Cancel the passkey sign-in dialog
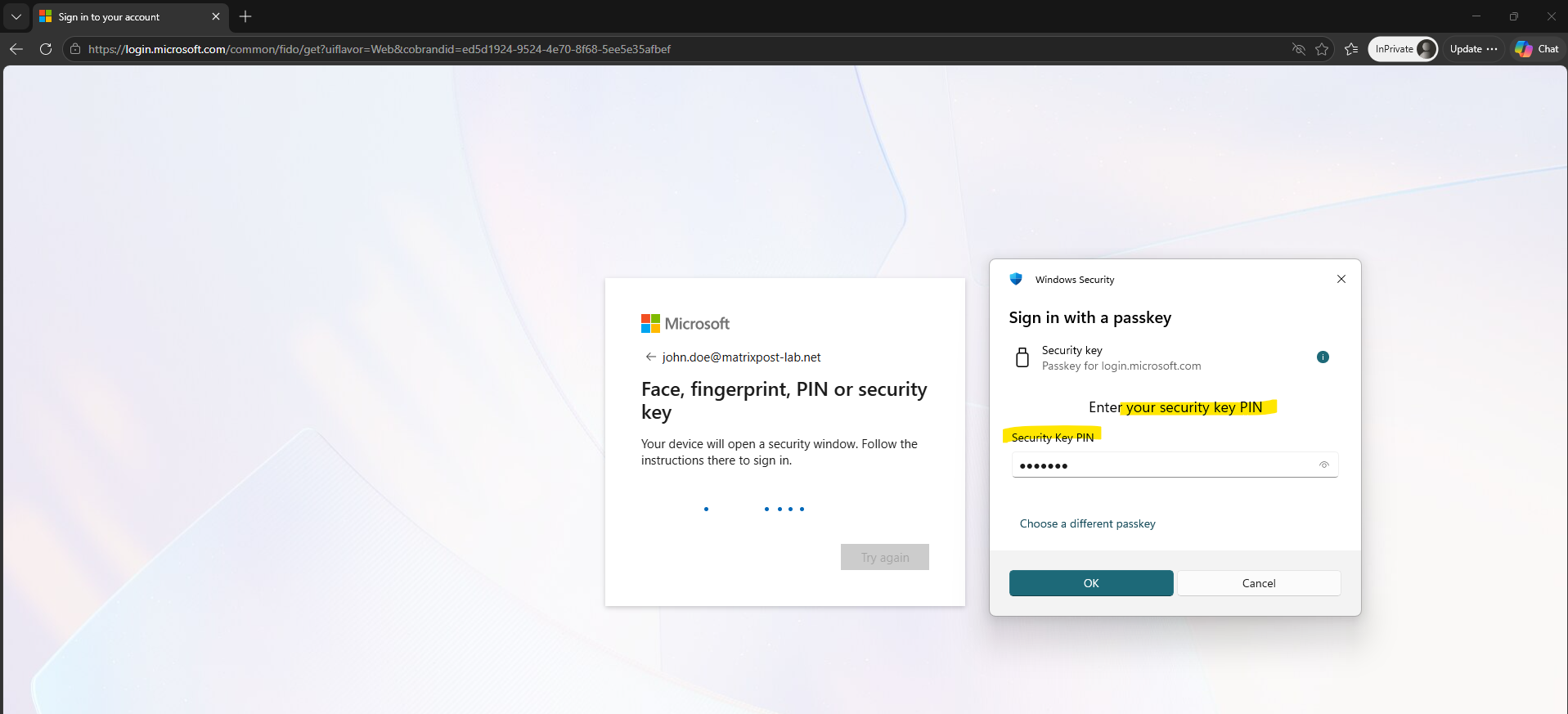 click(x=1259, y=583)
